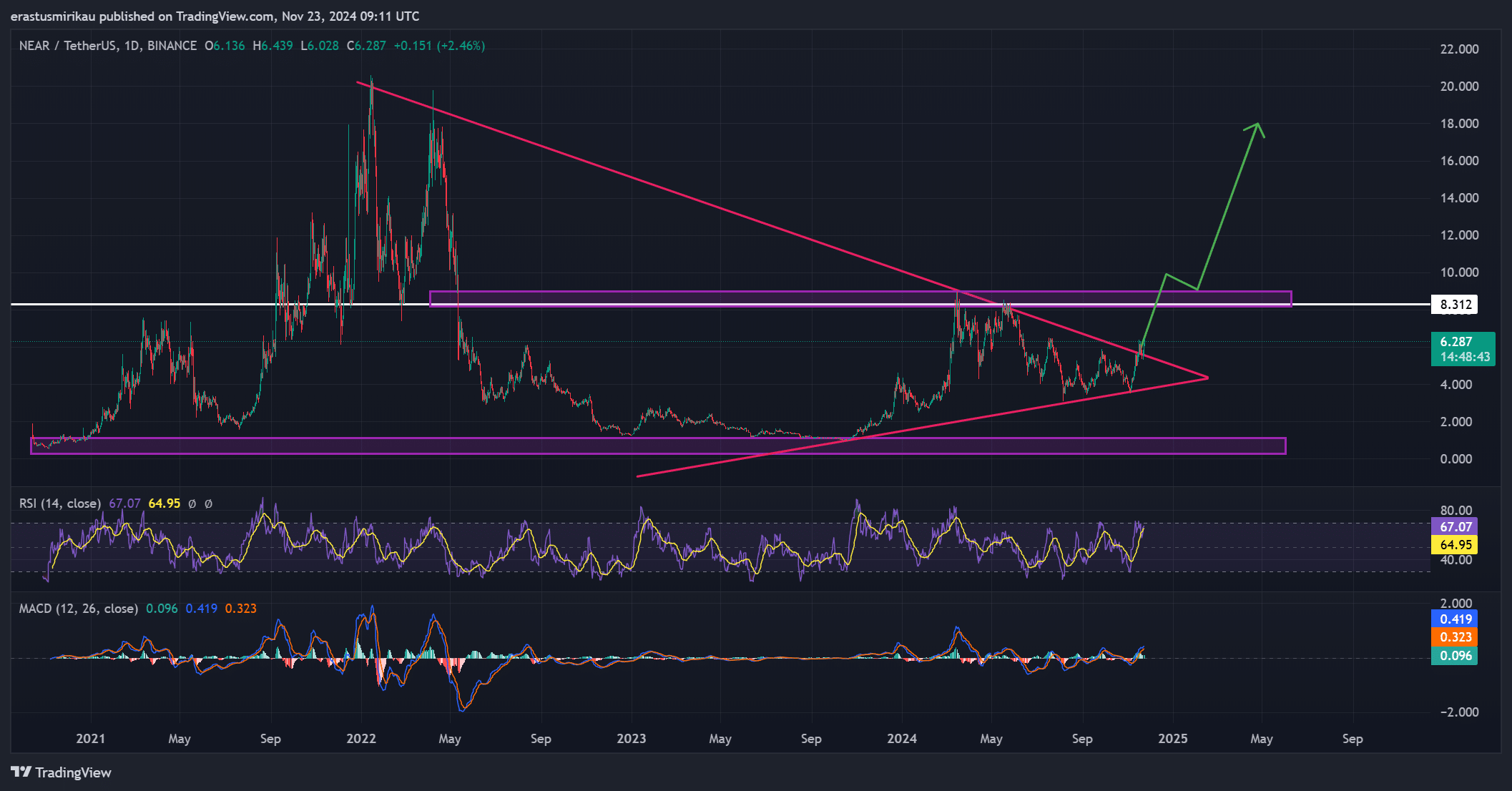1512x791 pixels.
Task: Click the 2024 time axis label
Action: (x=902, y=739)
